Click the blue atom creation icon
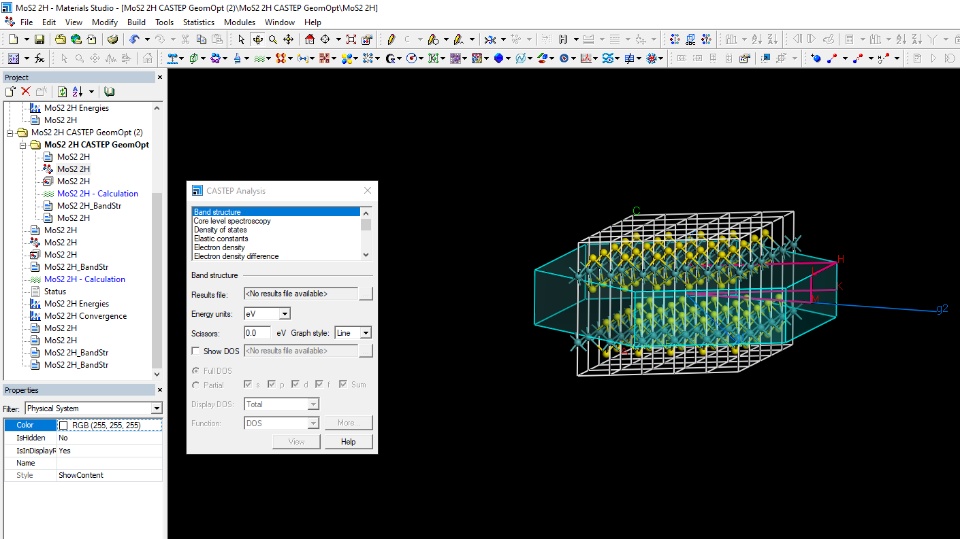 click(x=816, y=58)
